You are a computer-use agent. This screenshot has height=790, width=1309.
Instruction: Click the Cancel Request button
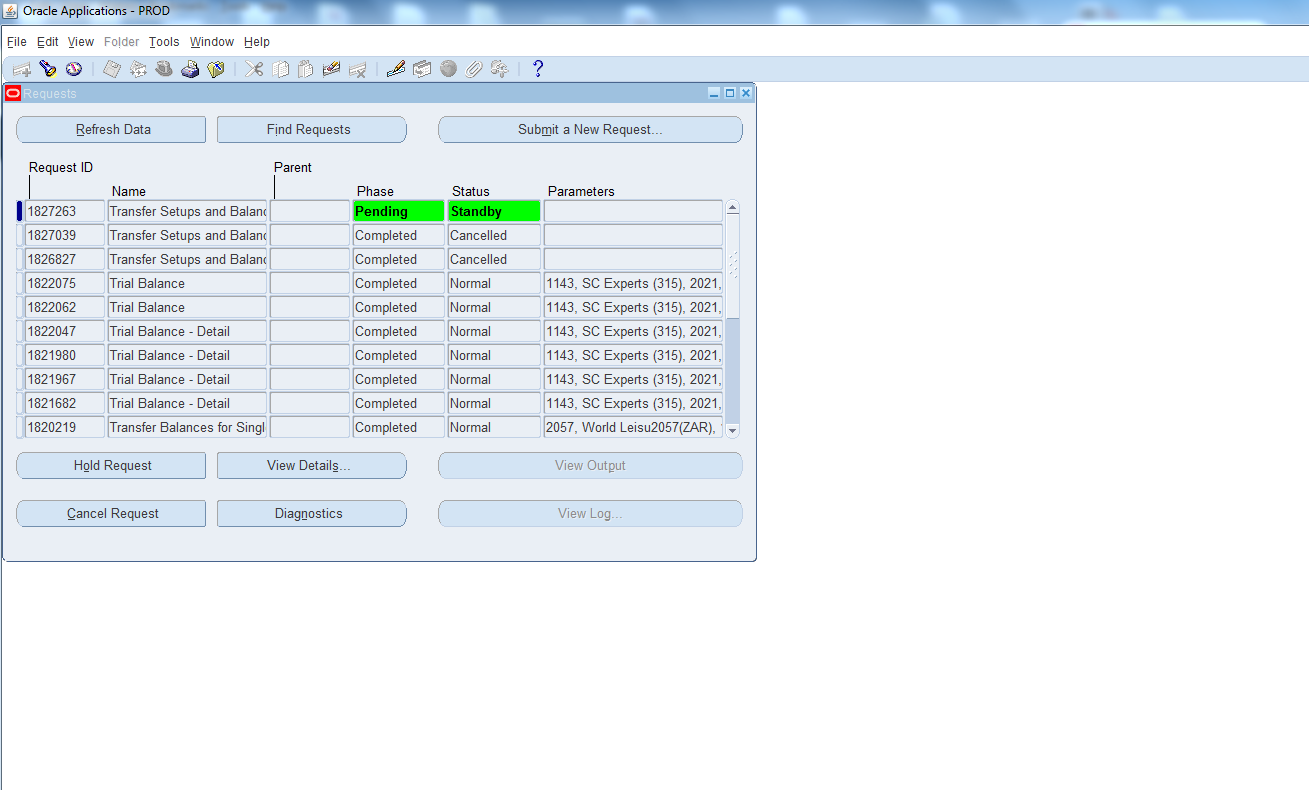(x=111, y=514)
